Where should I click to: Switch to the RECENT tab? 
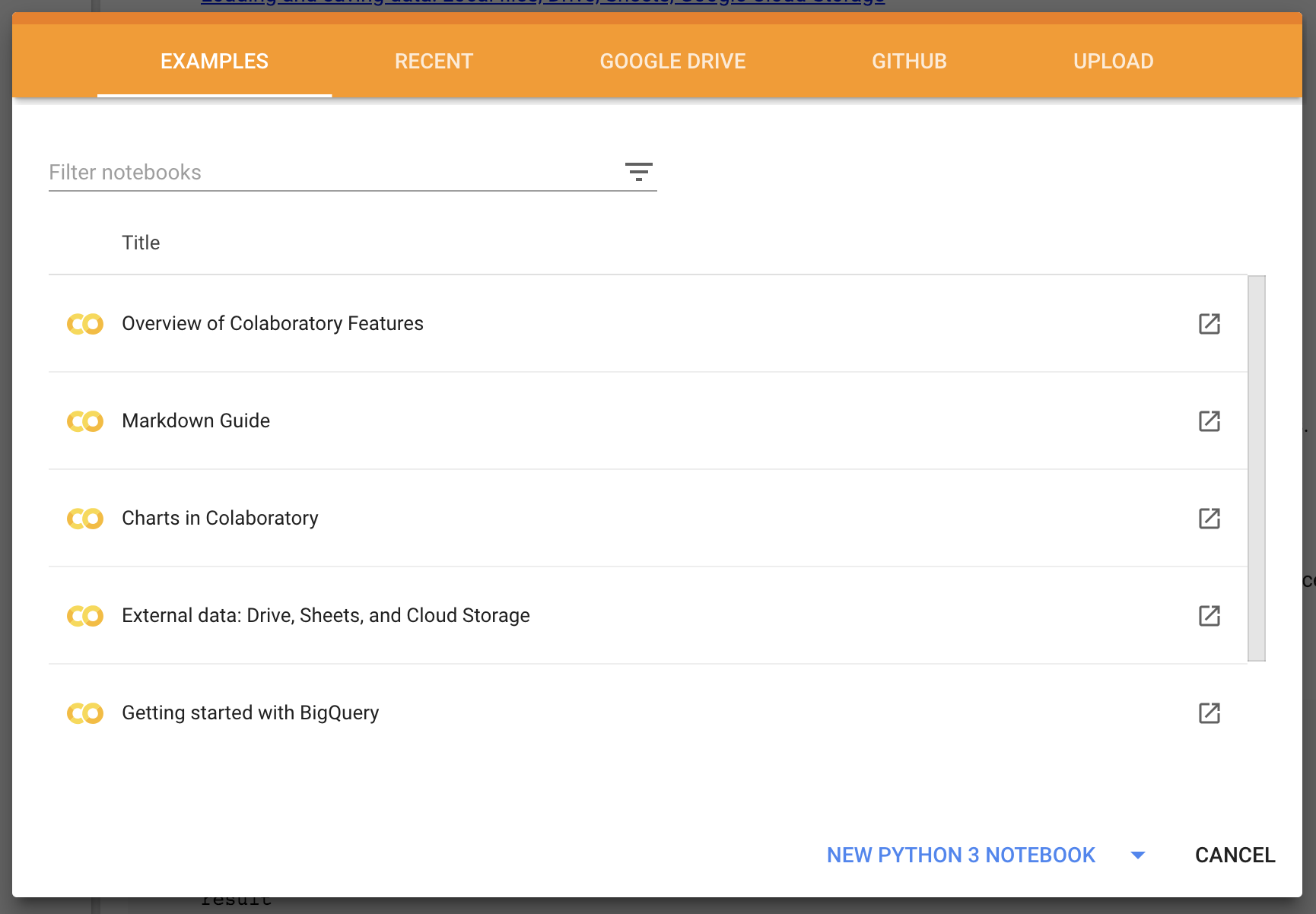[433, 61]
